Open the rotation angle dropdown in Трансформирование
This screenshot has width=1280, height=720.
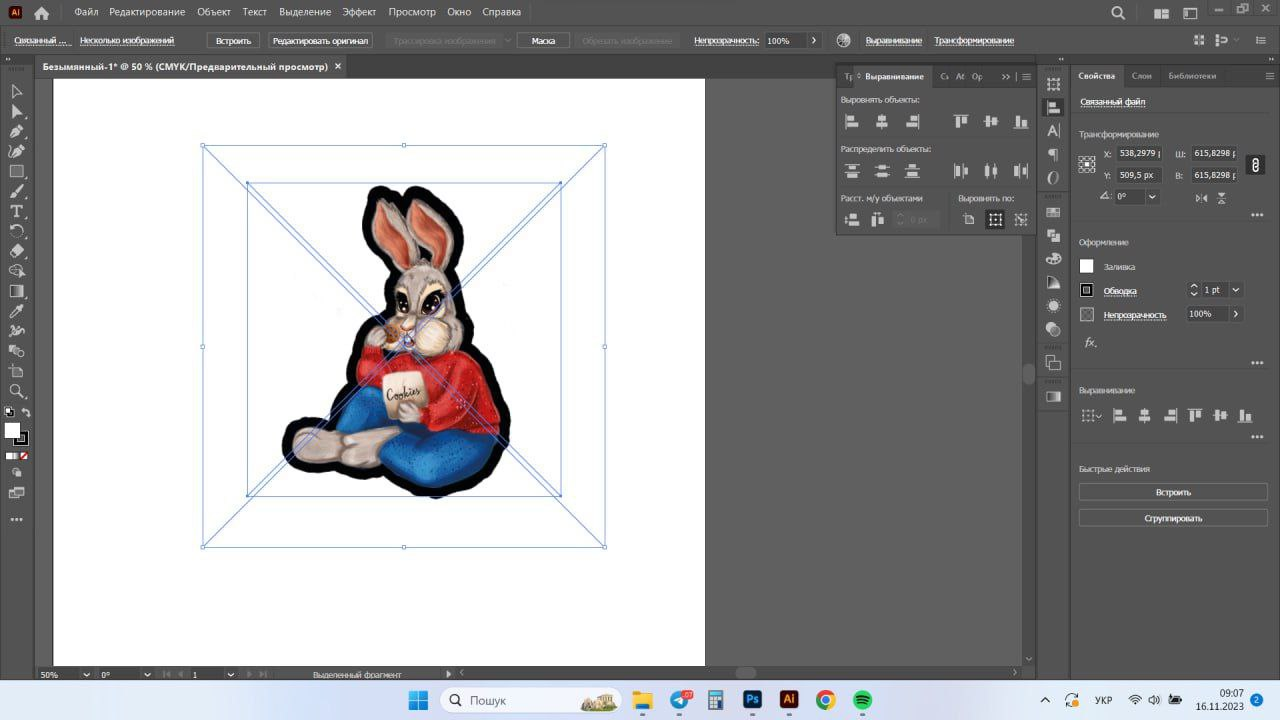coord(1152,197)
